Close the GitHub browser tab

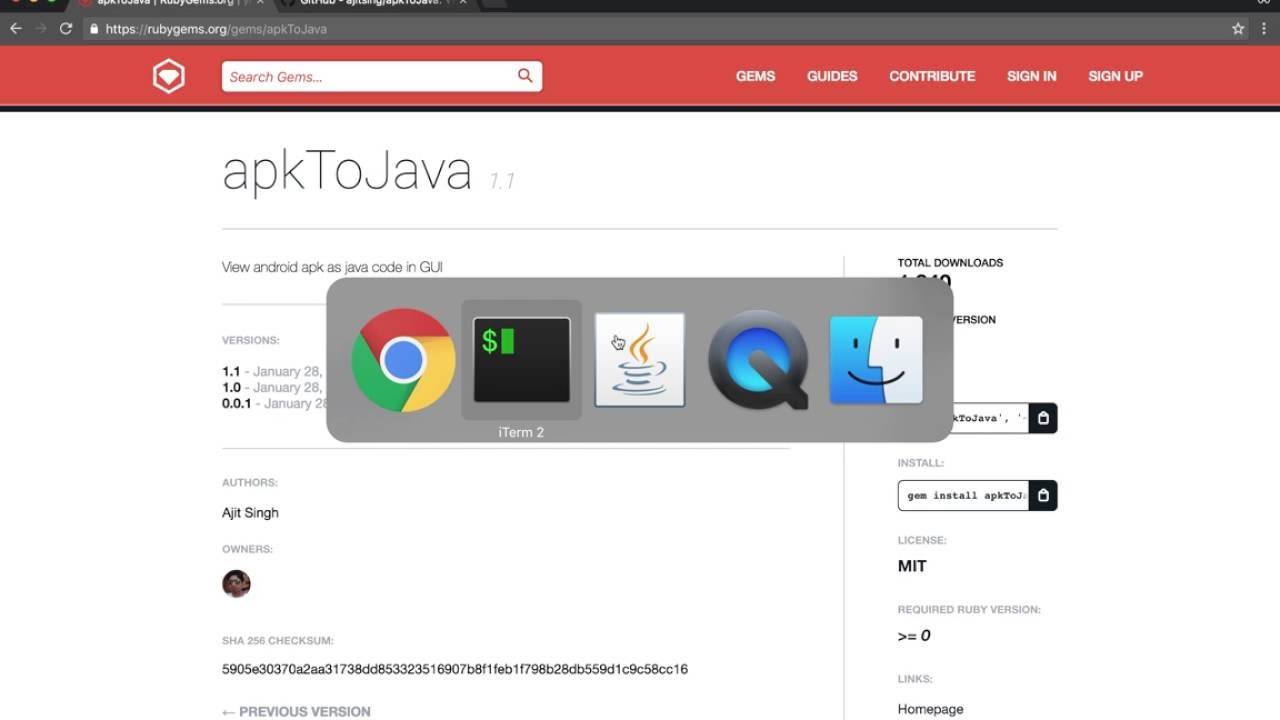[x=463, y=3]
